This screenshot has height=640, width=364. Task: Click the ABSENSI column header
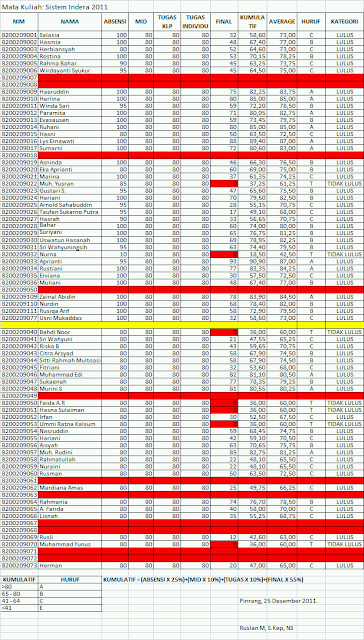pyautogui.click(x=115, y=22)
